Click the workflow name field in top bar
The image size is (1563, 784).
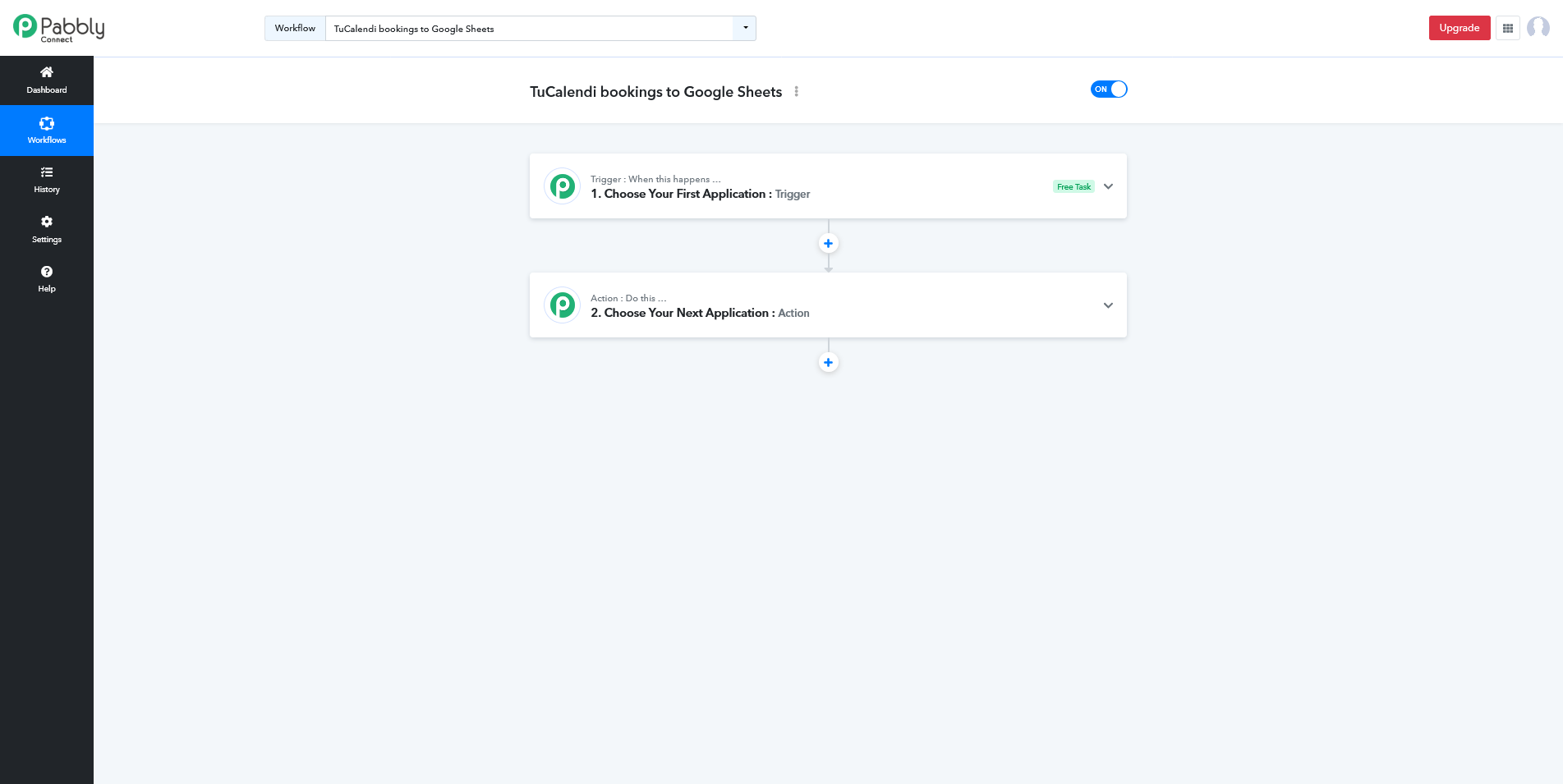[530, 28]
